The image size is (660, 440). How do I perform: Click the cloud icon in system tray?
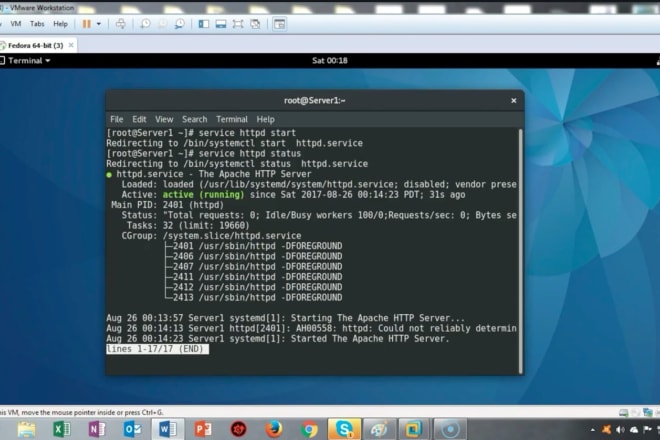(x=634, y=430)
